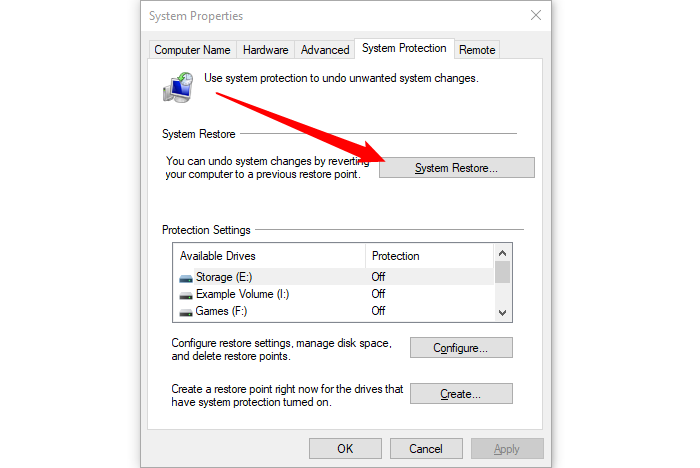Click the Example Volume (I:) drive icon

[186, 295]
